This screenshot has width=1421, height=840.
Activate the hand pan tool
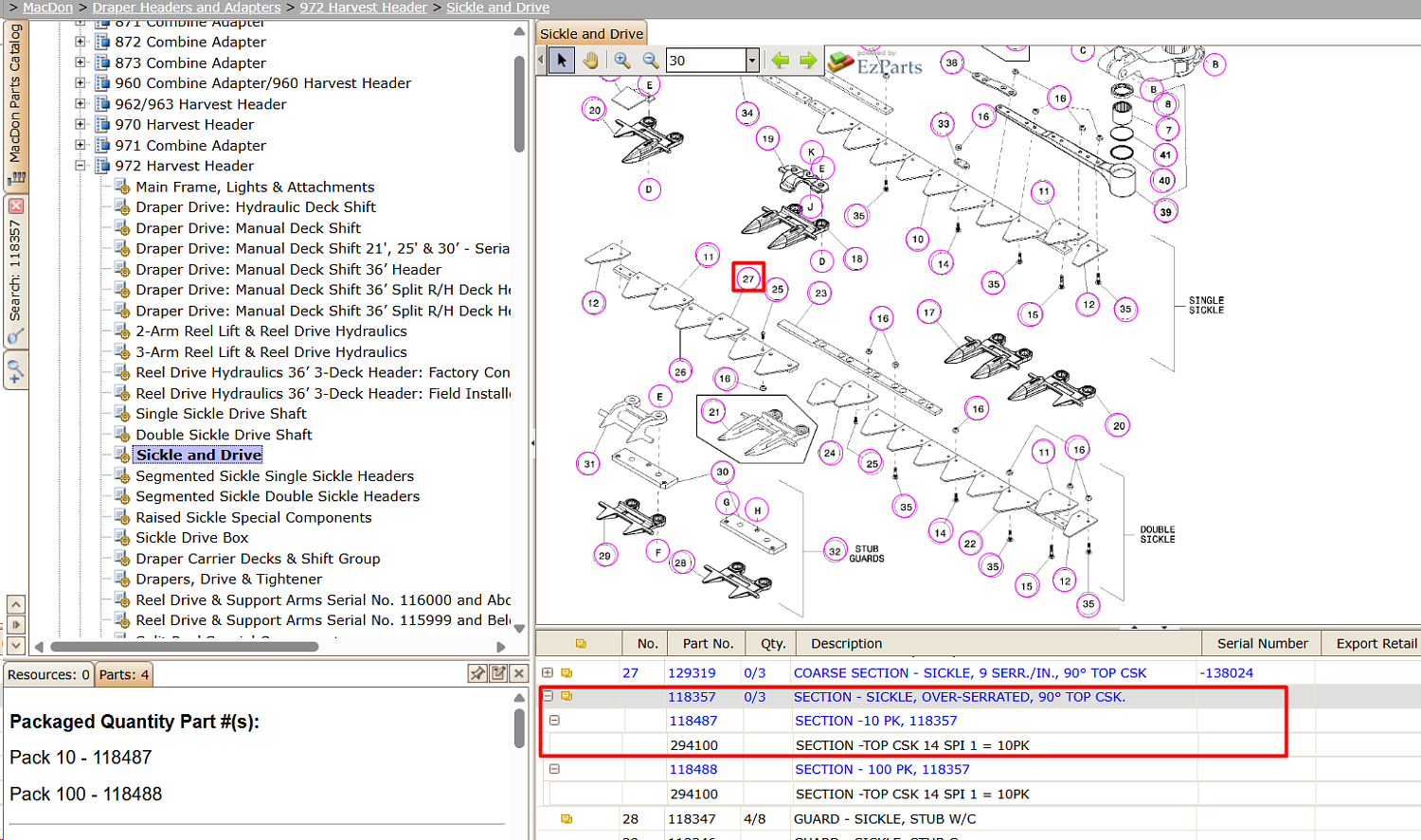591,61
